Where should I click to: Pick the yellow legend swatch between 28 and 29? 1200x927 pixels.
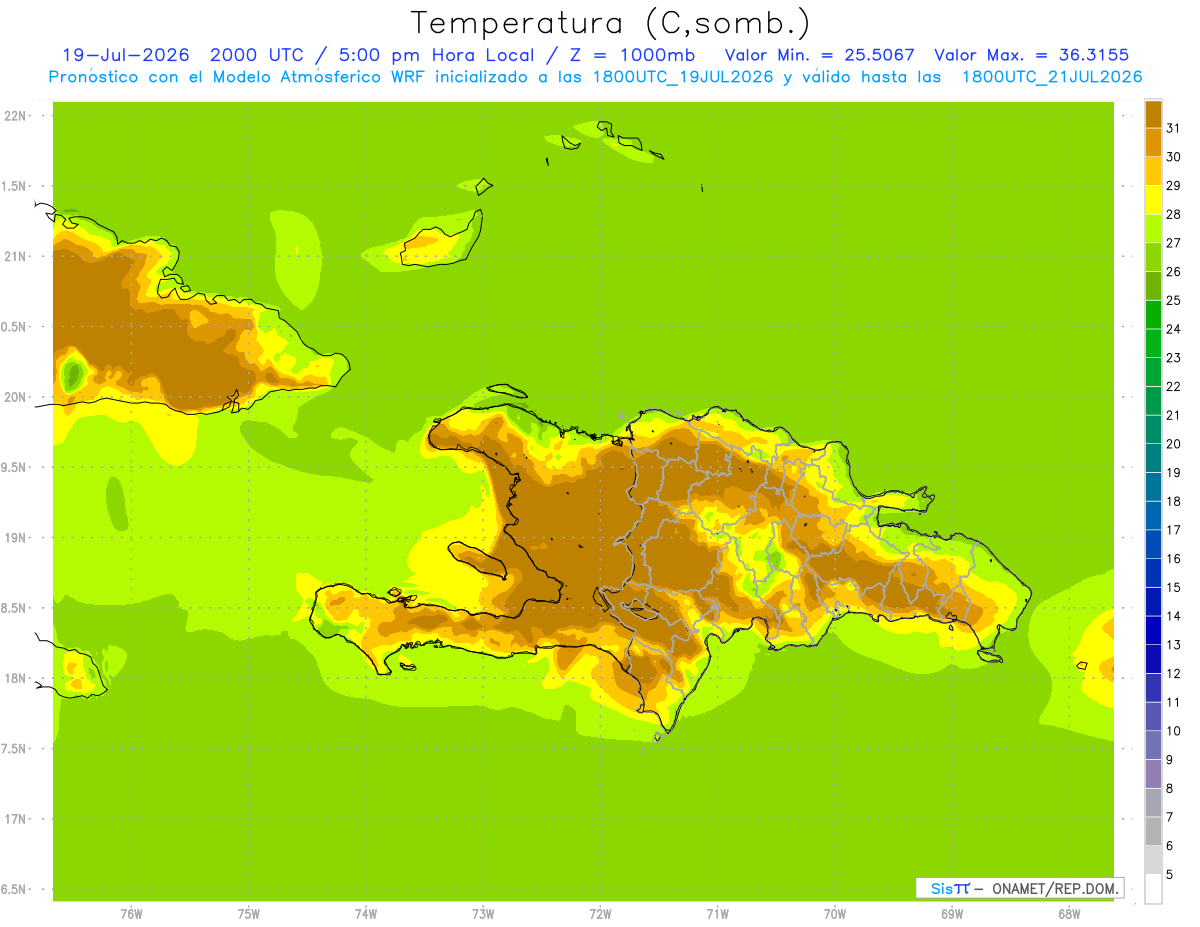pyautogui.click(x=1153, y=200)
